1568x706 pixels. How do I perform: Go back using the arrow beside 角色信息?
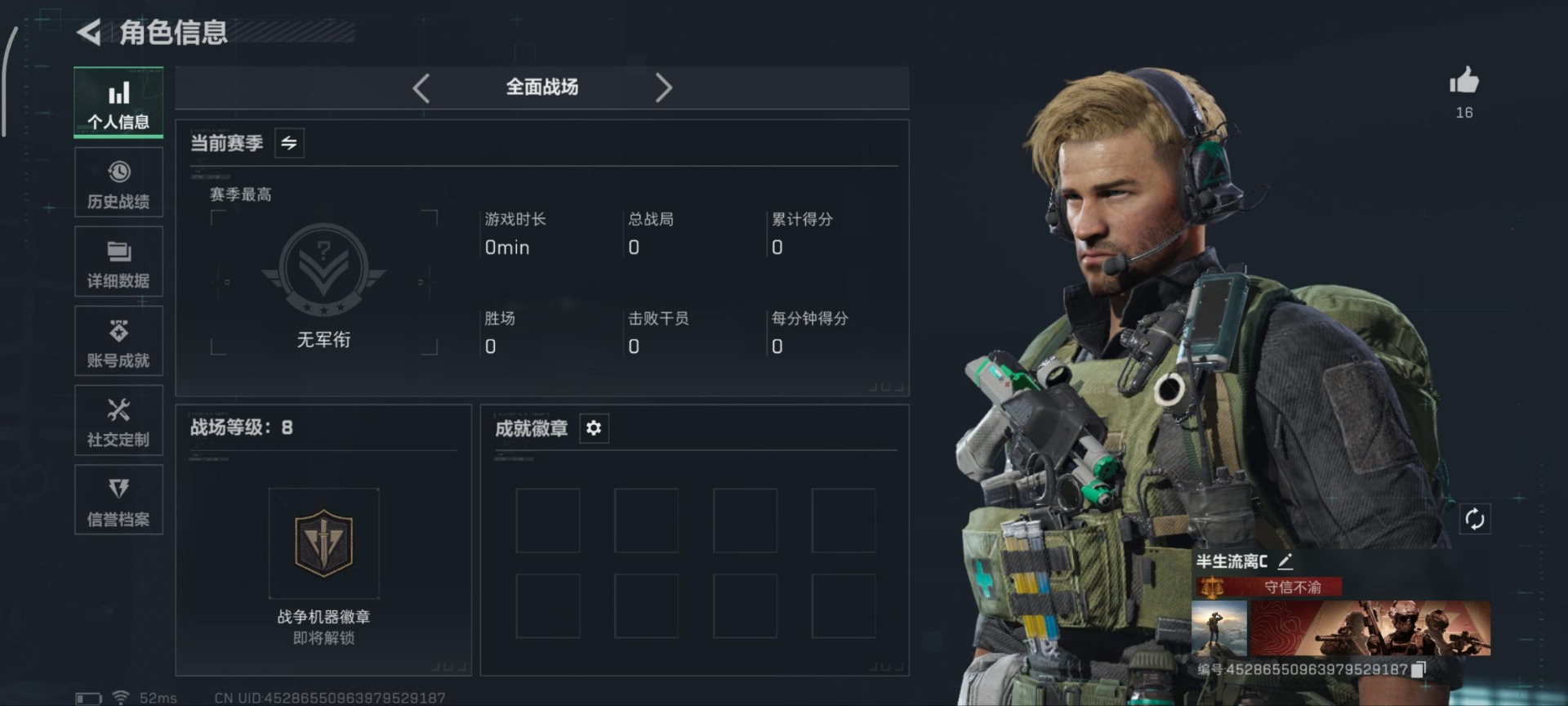tap(88, 33)
